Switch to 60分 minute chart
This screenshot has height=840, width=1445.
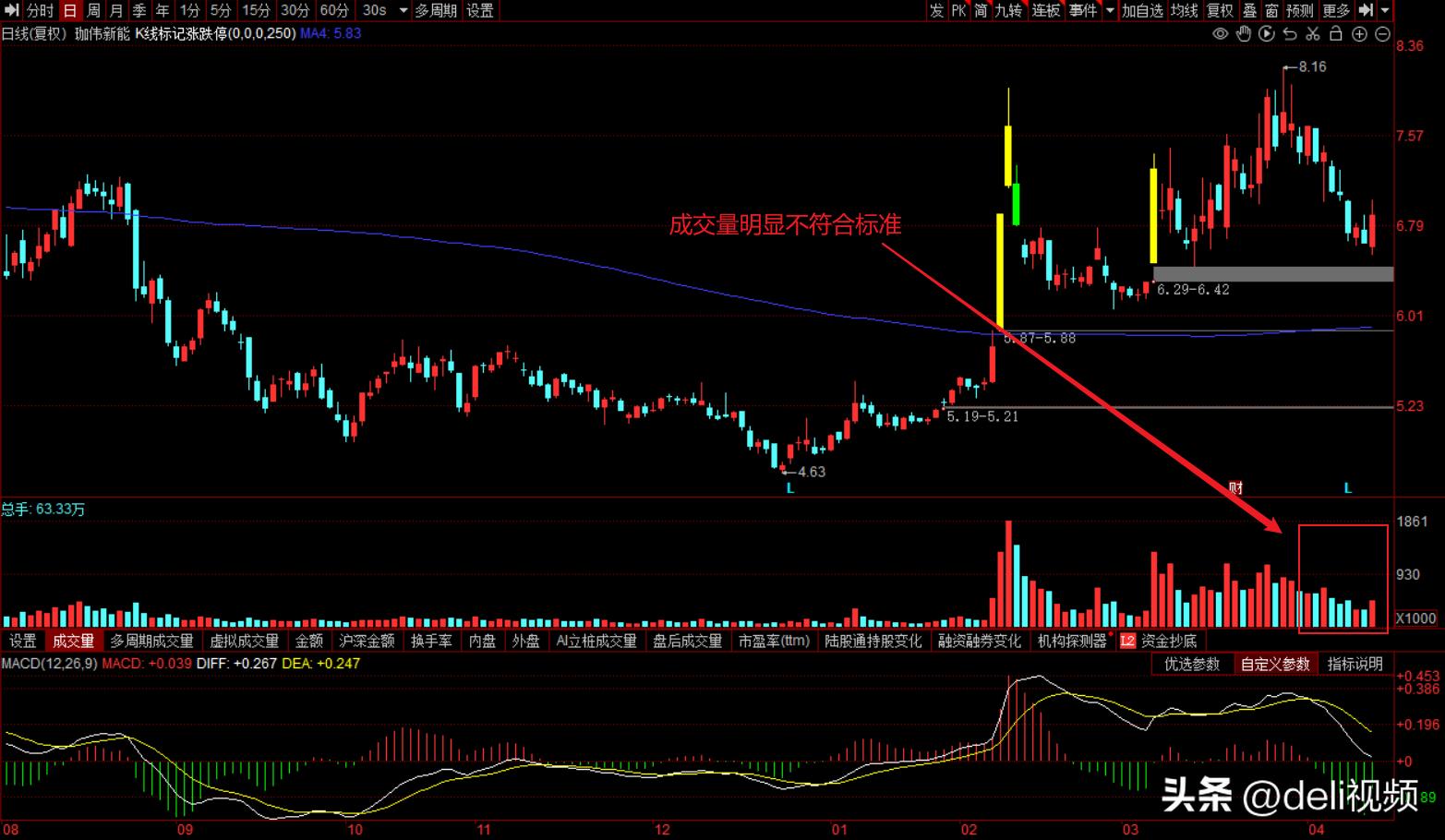[334, 10]
